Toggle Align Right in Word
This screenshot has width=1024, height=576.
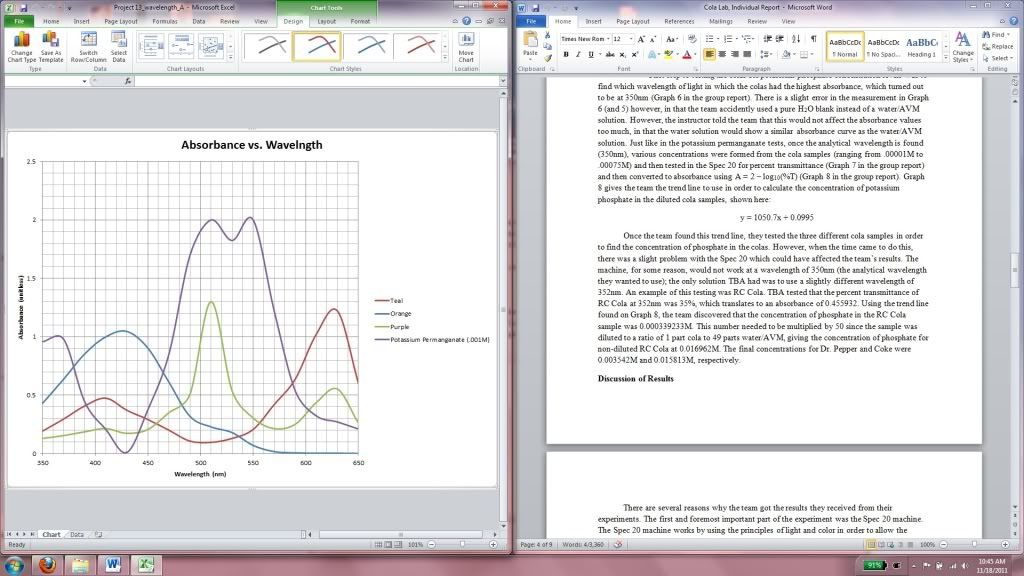[735, 54]
